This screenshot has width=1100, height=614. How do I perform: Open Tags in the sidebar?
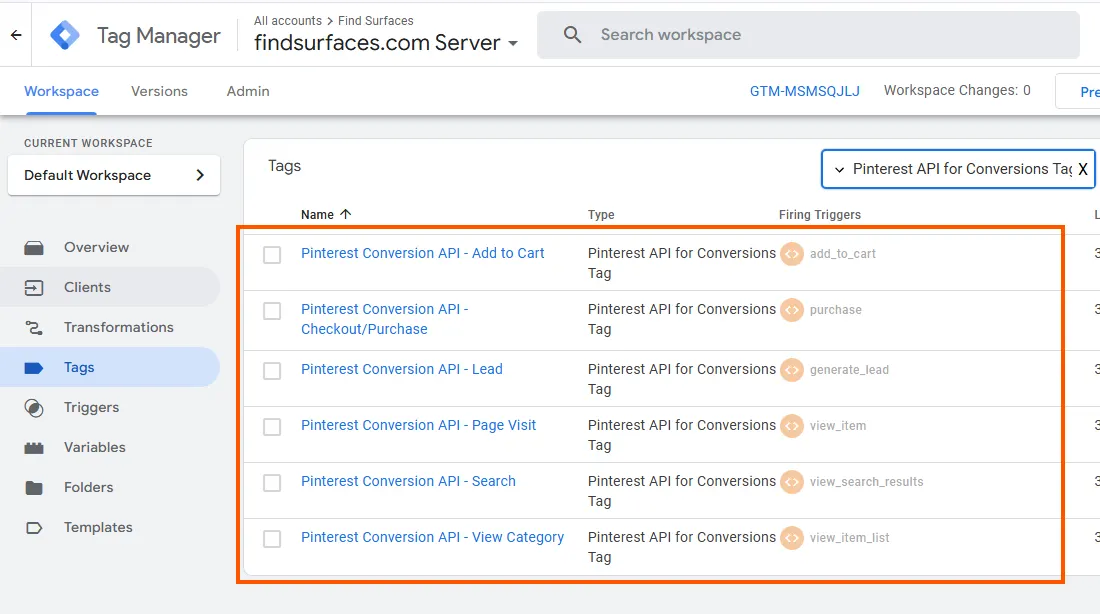coord(111,368)
